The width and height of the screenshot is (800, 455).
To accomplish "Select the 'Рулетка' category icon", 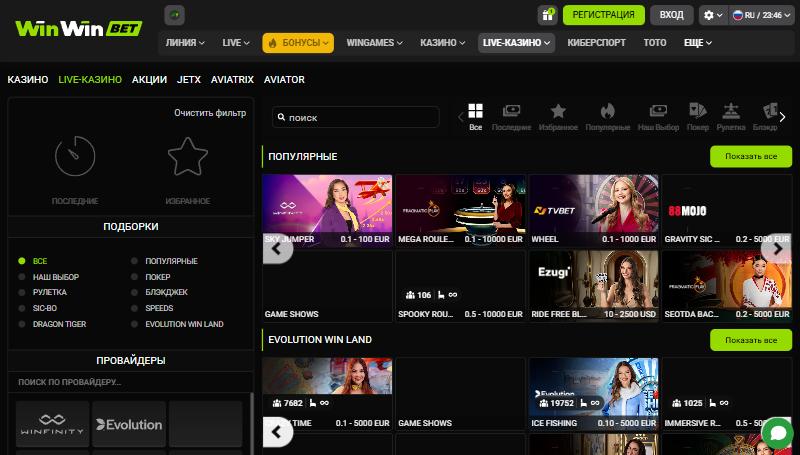I will (x=731, y=117).
